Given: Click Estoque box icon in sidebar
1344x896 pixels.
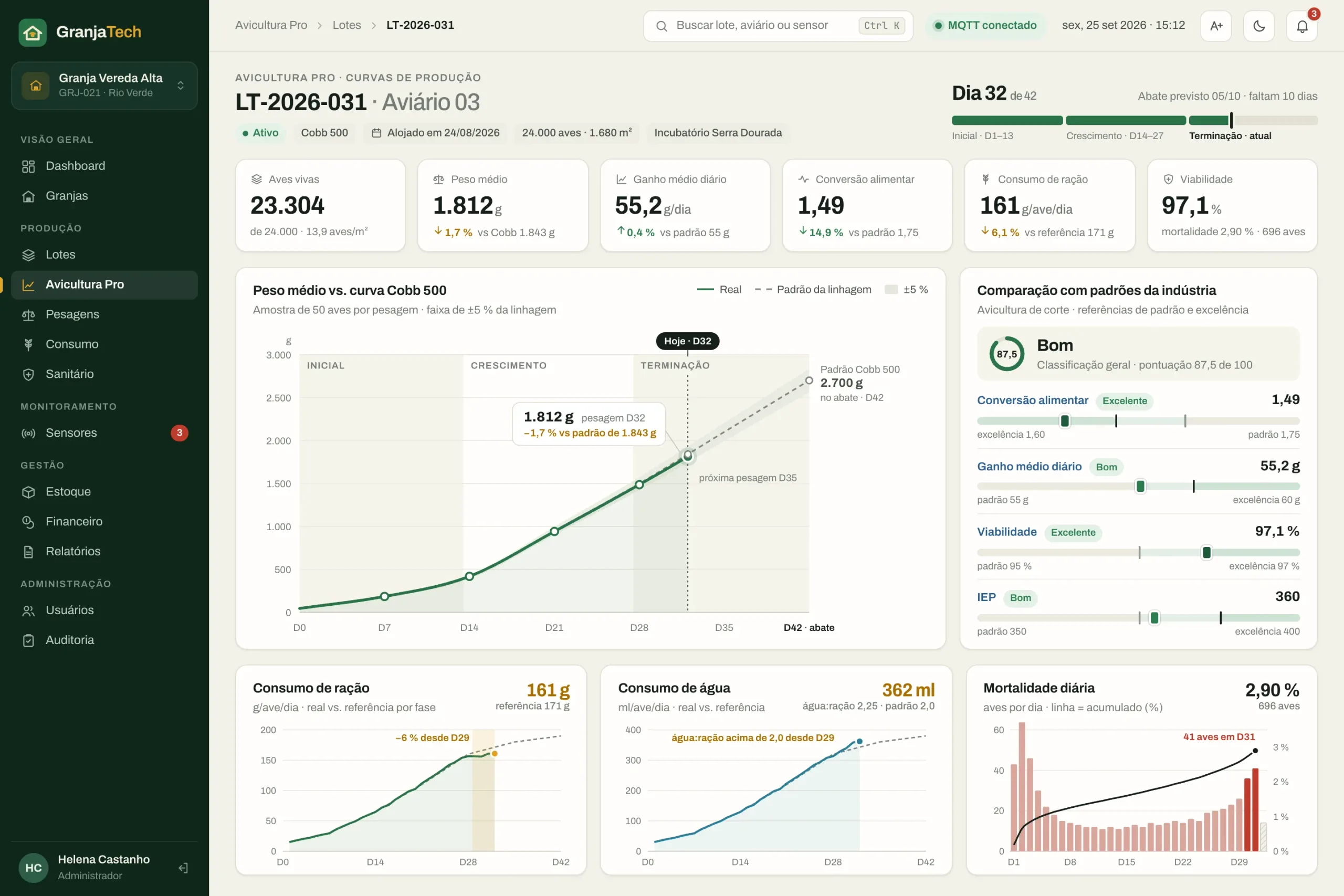Looking at the screenshot, I should [28, 492].
